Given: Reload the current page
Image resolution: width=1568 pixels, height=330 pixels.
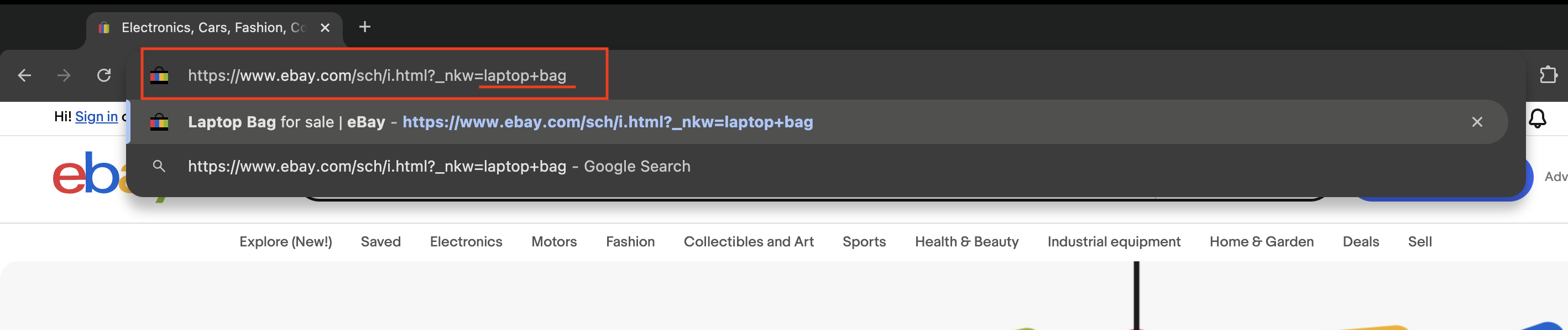Looking at the screenshot, I should 103,75.
